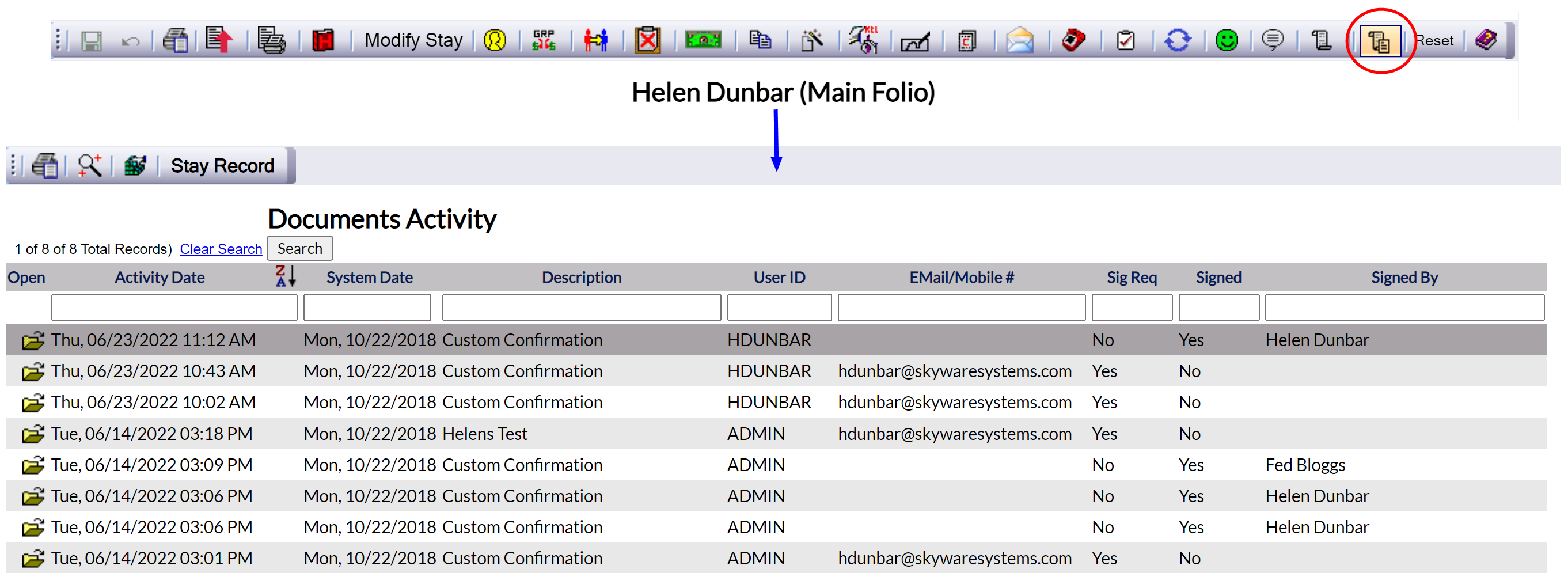
Task: Open the email envelope icon
Action: 1020,40
